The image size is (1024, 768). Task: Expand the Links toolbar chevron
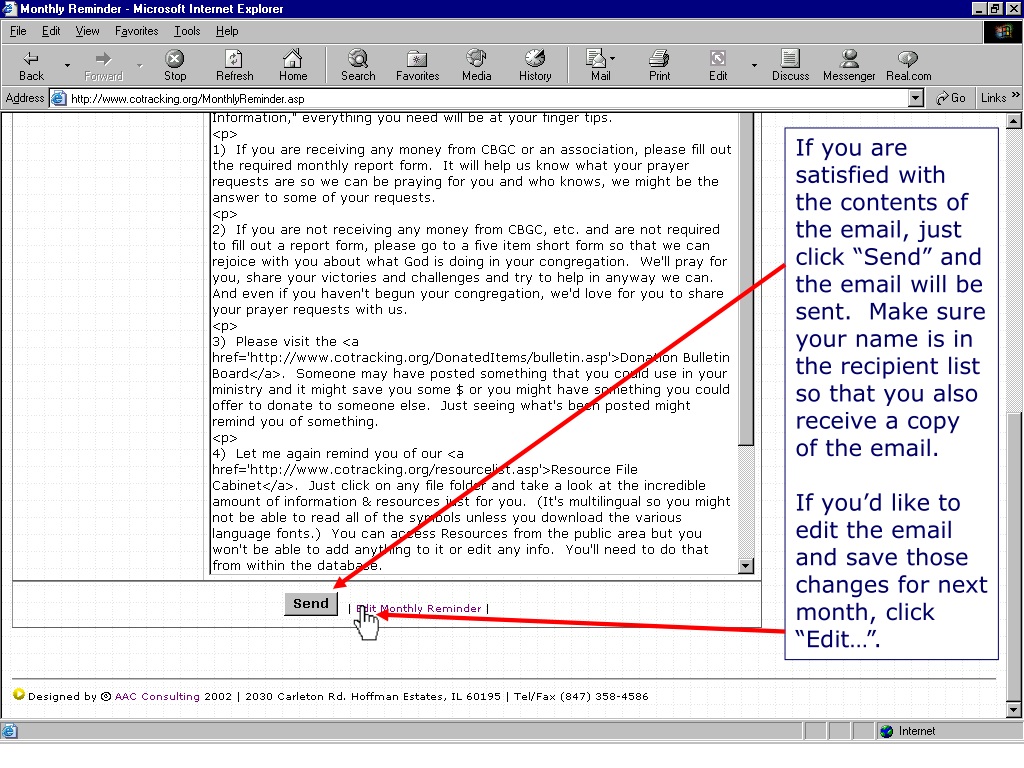click(x=1016, y=95)
